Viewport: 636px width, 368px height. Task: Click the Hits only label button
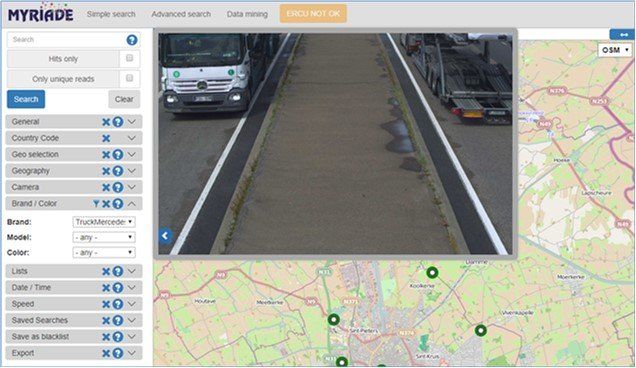63,59
